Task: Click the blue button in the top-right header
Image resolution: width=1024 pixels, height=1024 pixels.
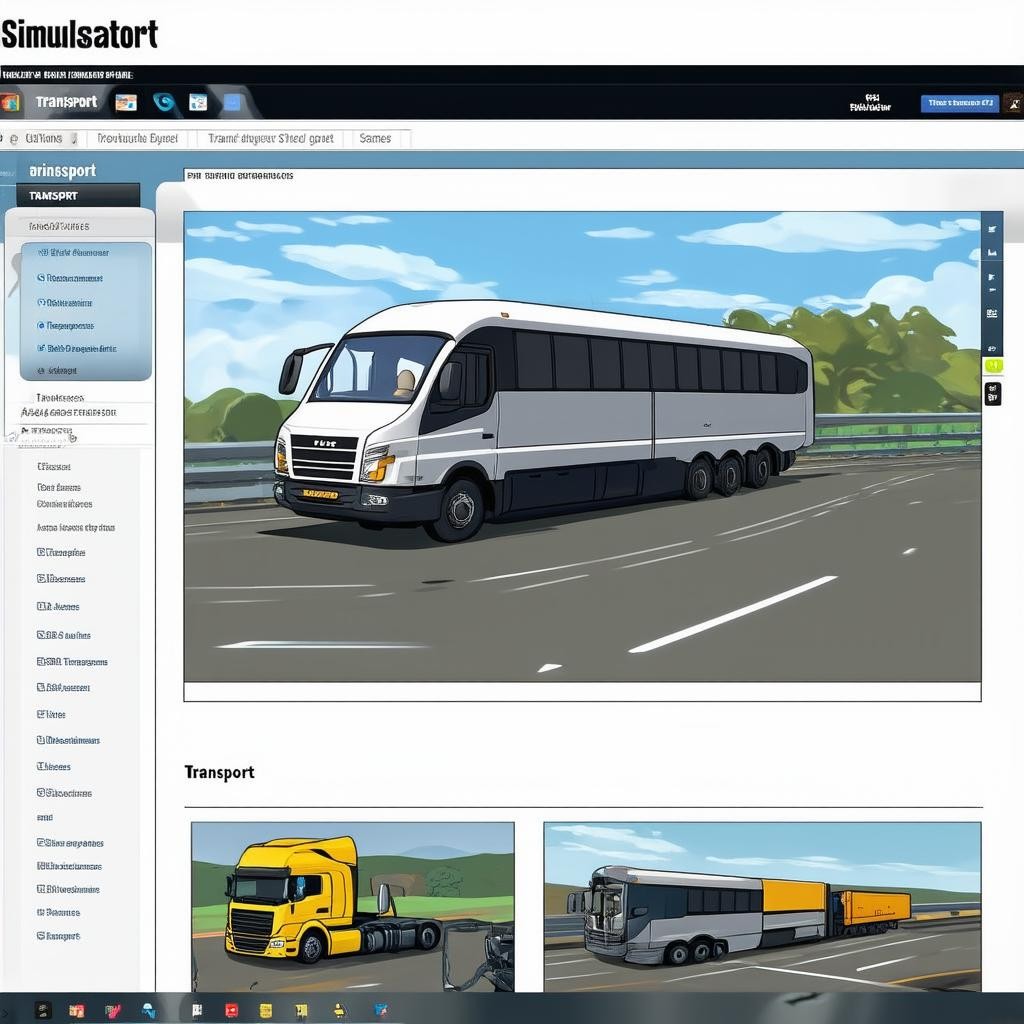Action: [x=959, y=103]
